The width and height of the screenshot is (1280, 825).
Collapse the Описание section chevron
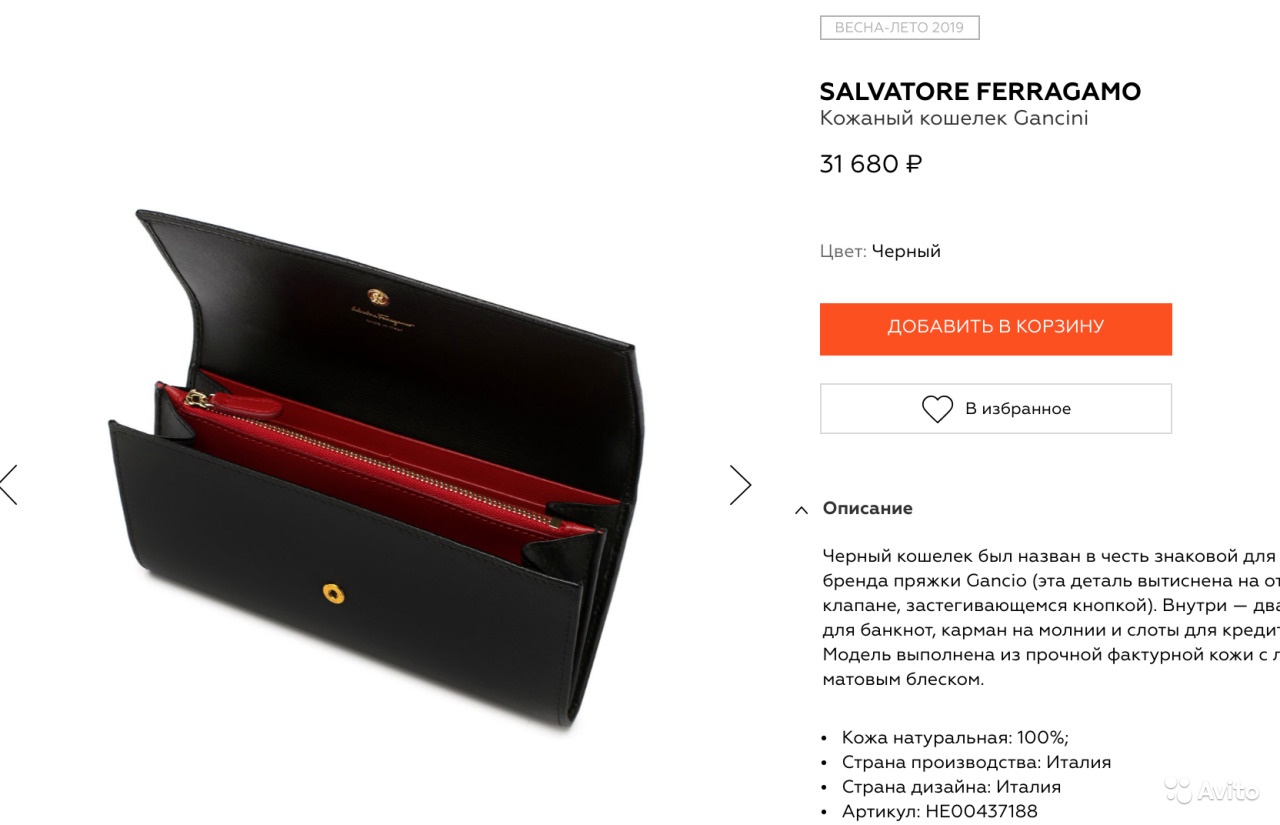click(x=801, y=510)
